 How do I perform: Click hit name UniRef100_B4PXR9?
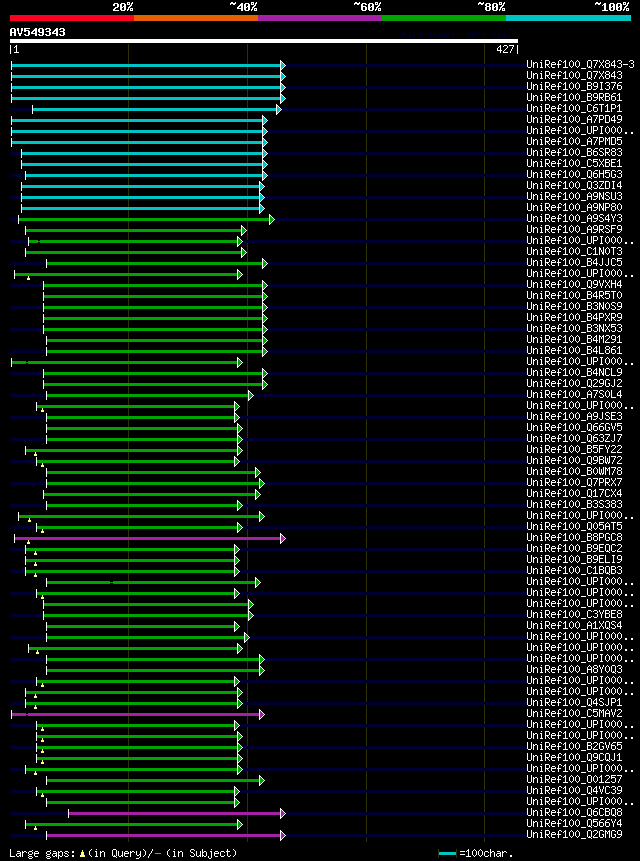574,317
